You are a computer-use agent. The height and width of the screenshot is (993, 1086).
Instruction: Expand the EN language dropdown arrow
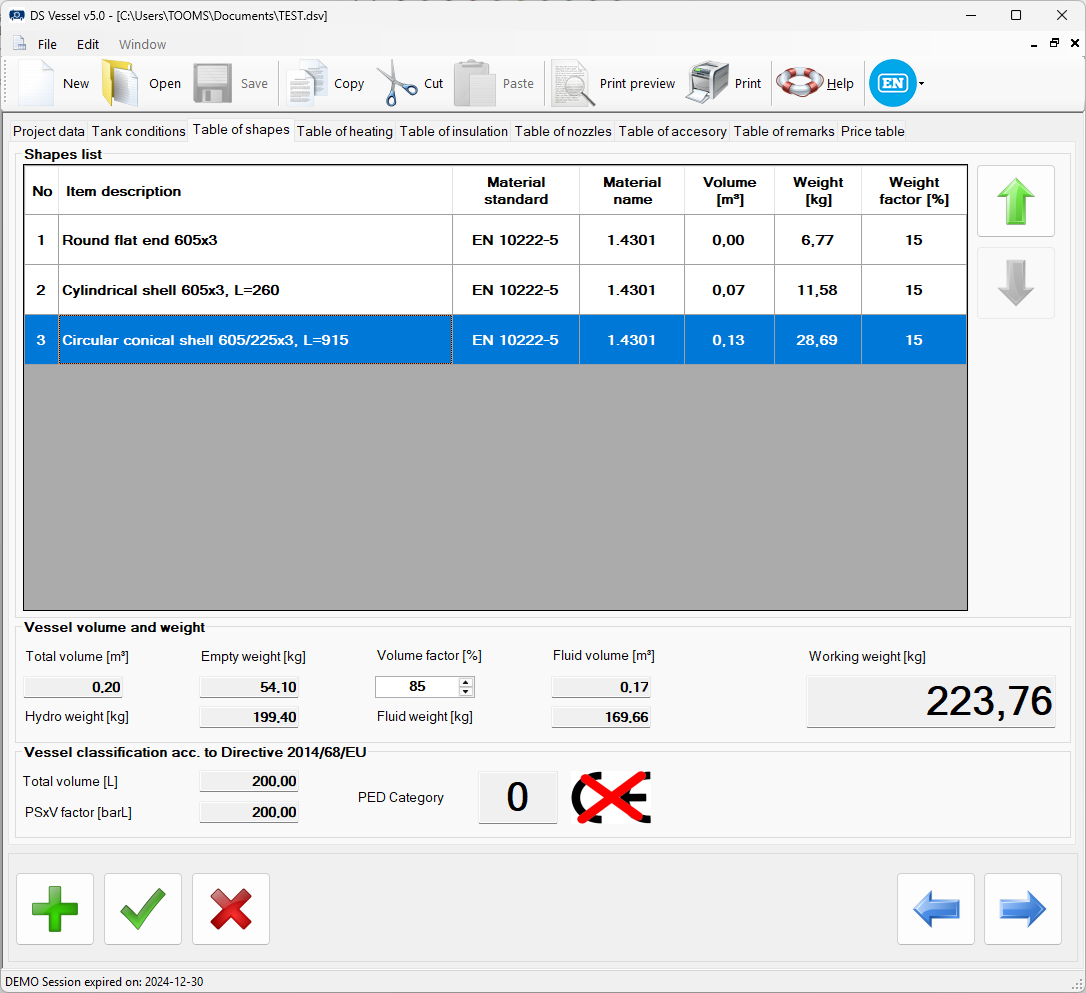click(921, 84)
